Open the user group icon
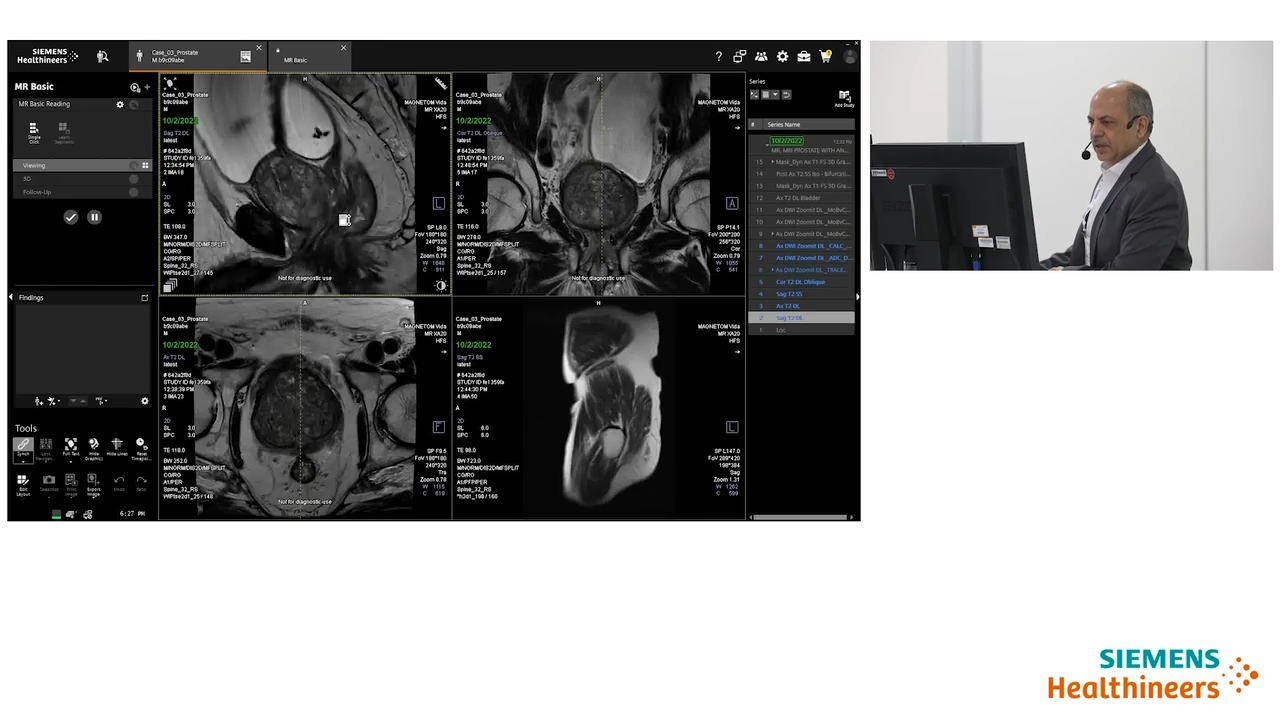The image size is (1280, 720). coord(761,57)
